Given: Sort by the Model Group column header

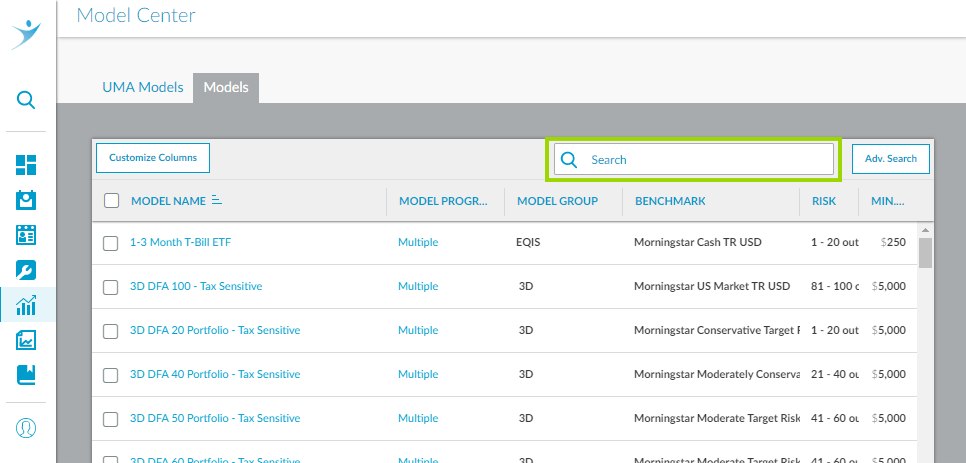Looking at the screenshot, I should (x=557, y=201).
